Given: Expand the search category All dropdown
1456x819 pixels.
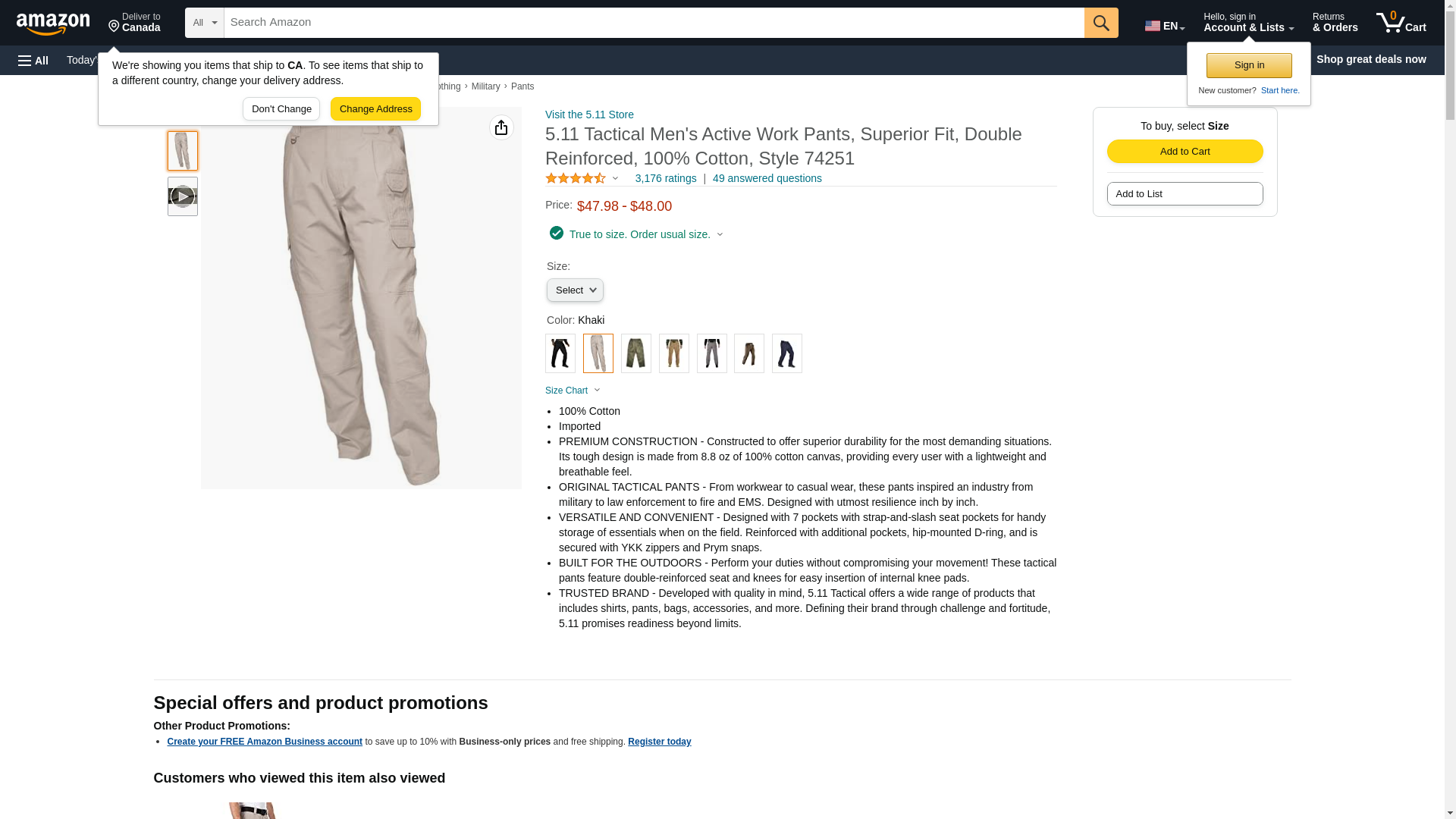Looking at the screenshot, I should tap(205, 23).
